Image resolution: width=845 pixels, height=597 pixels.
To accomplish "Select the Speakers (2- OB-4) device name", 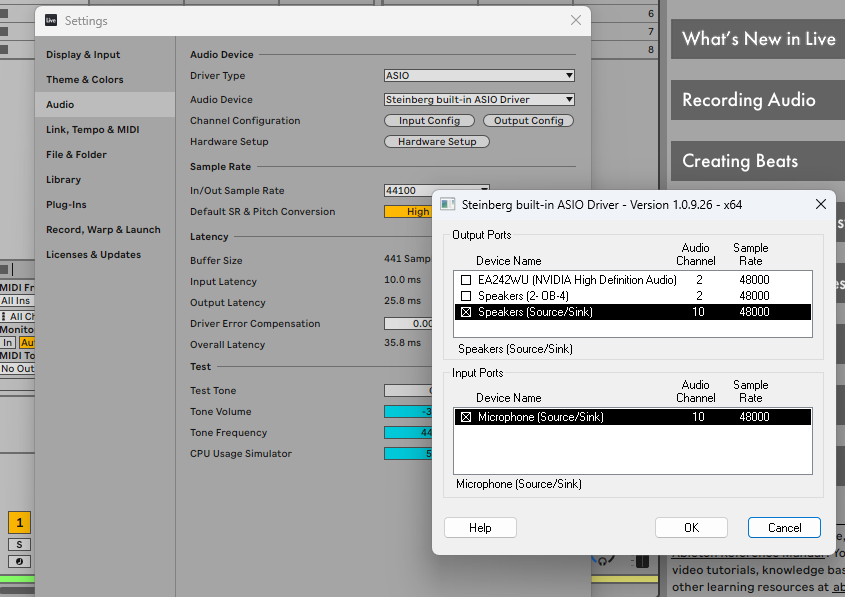I will click(x=523, y=296).
